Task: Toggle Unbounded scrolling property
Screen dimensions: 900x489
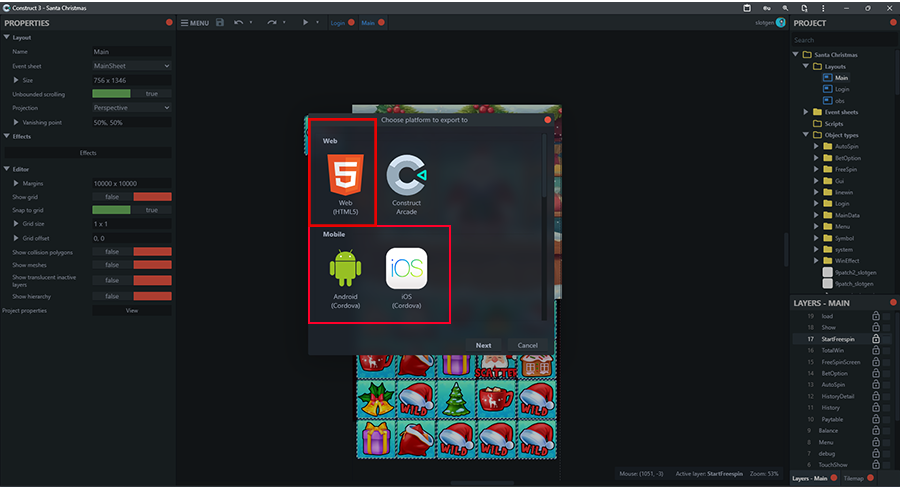Action: [131, 94]
